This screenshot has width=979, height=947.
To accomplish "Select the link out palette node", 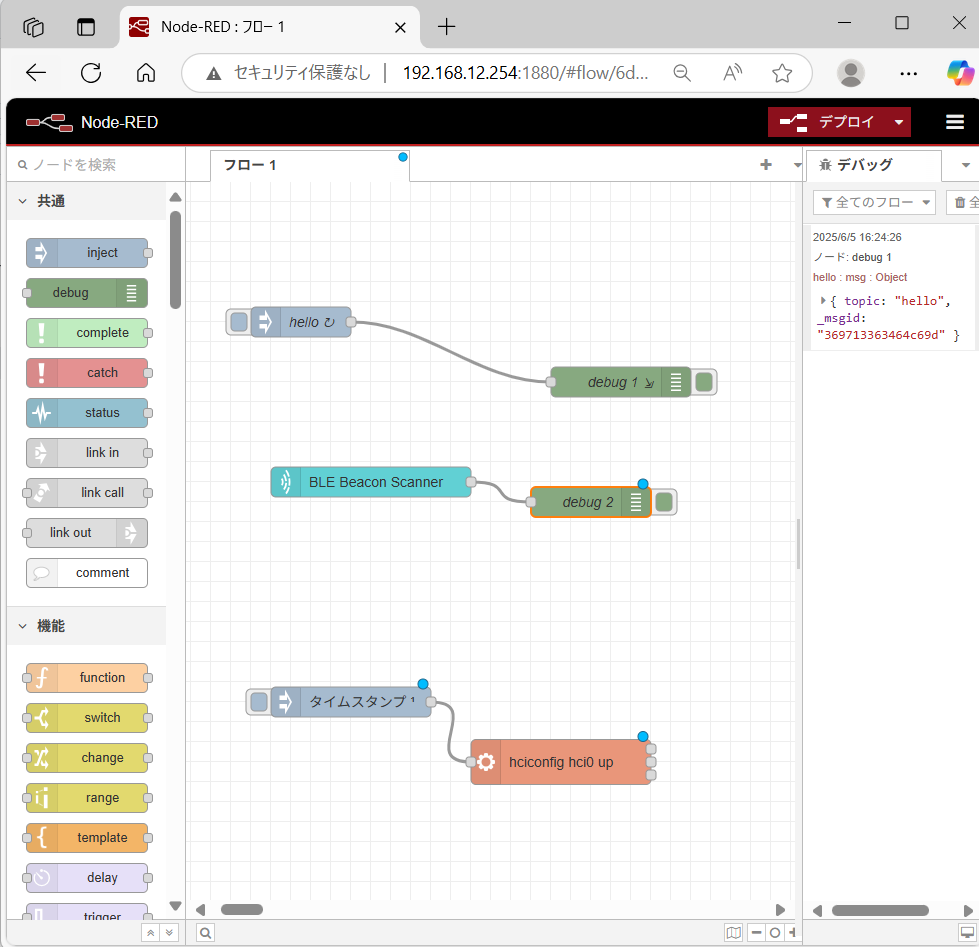I will 87,532.
